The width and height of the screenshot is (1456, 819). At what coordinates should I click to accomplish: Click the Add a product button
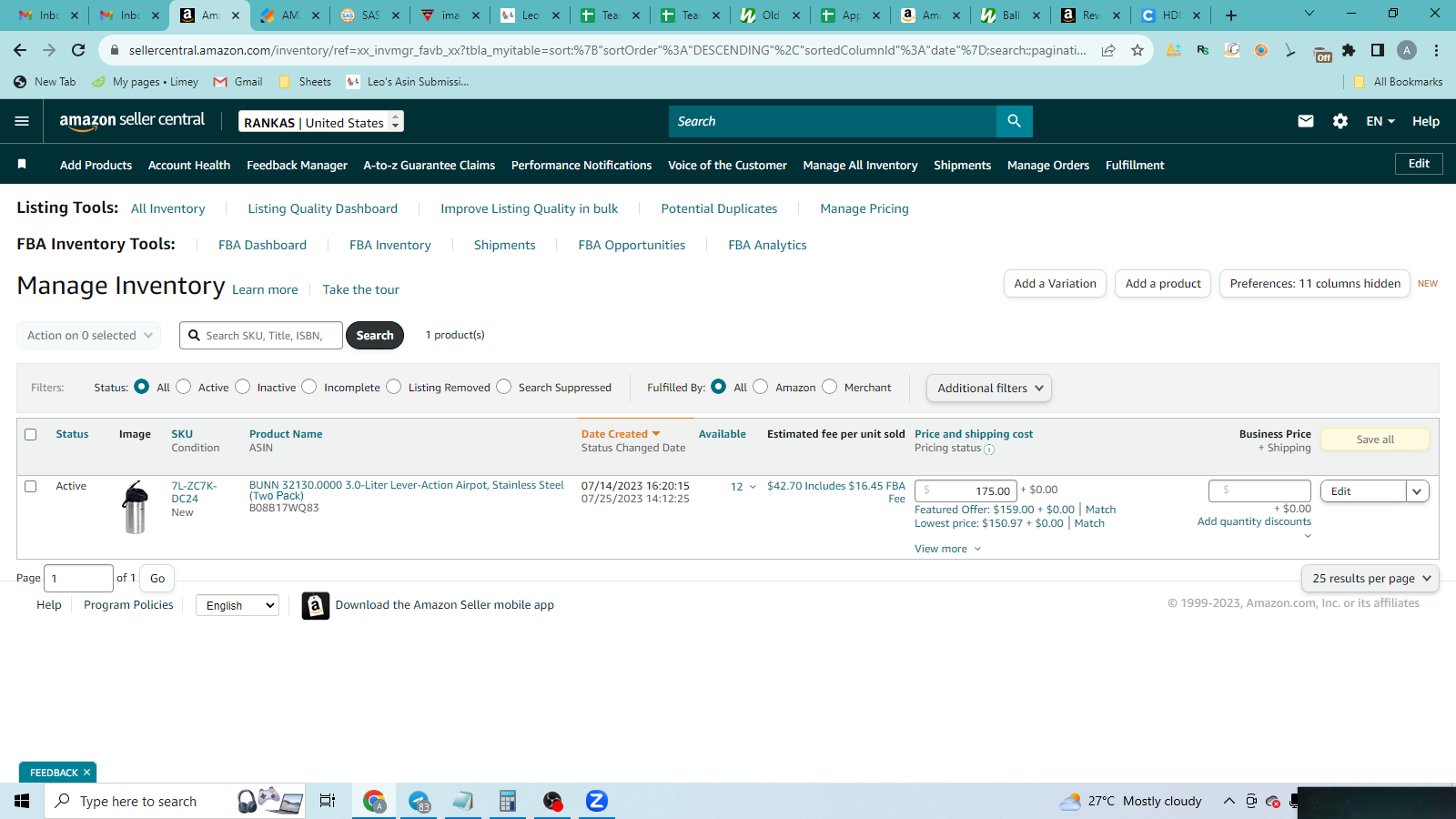pos(1163,284)
